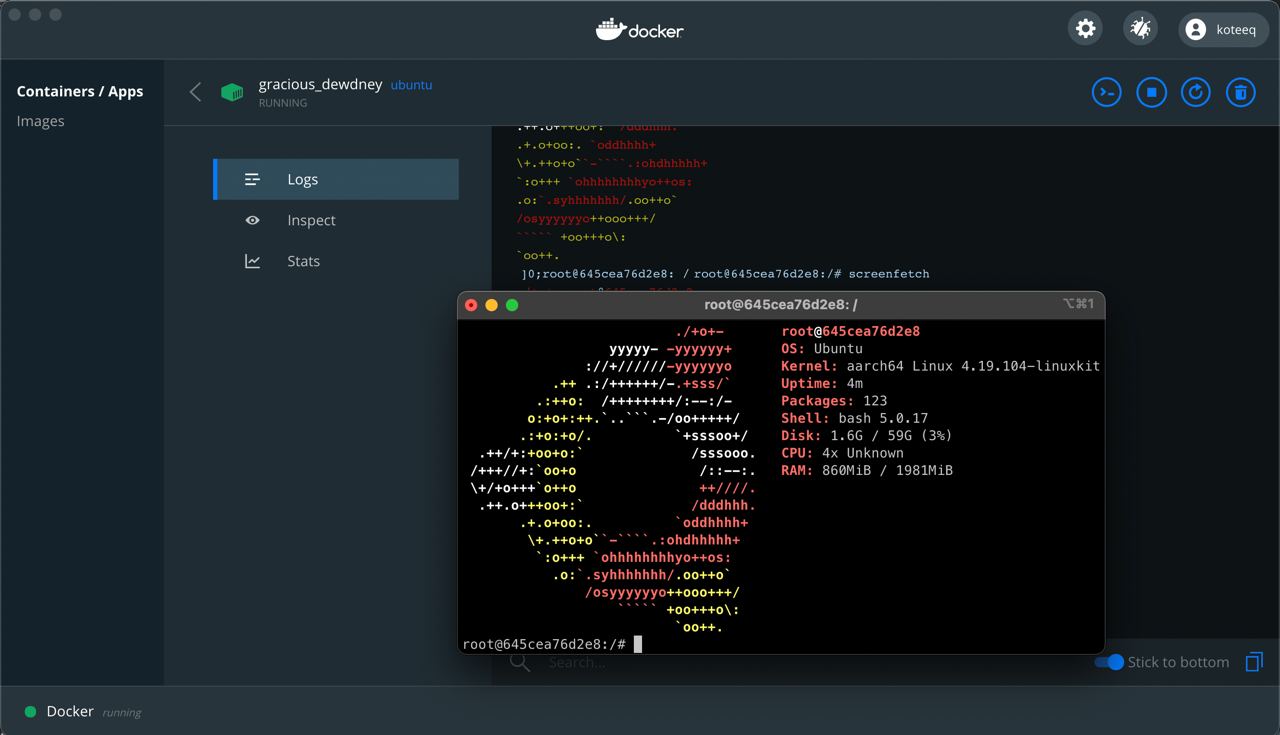Click the RUNNING status text
Viewport: 1280px width, 735px height.
pos(283,103)
